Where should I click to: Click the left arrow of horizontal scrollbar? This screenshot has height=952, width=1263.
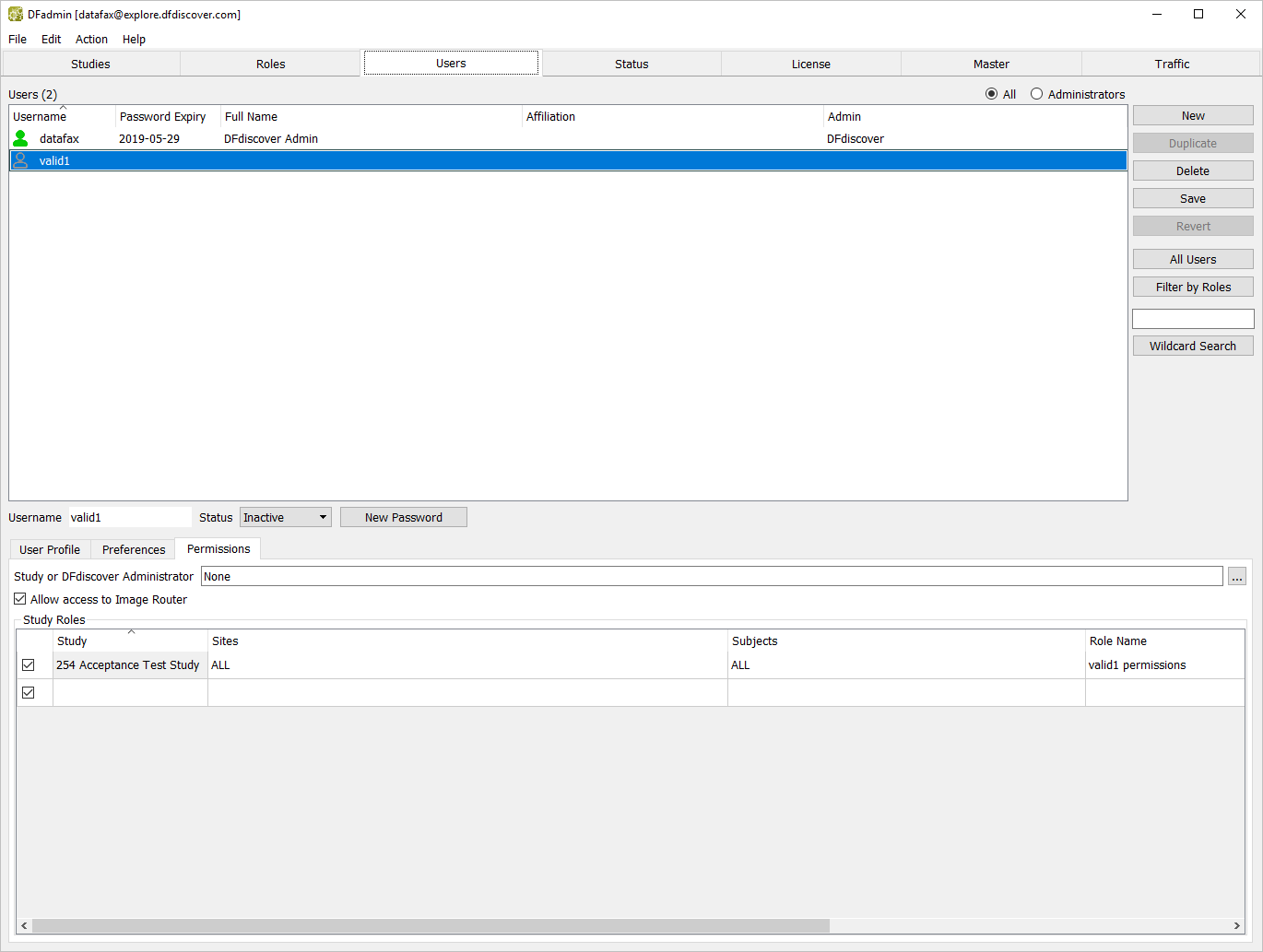(24, 925)
